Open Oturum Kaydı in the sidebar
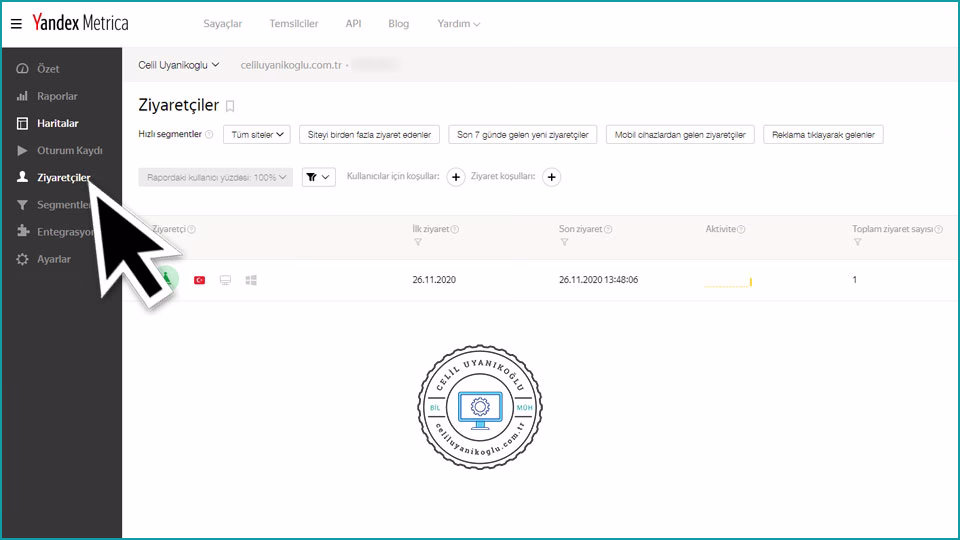The width and height of the screenshot is (960, 540). (69, 150)
